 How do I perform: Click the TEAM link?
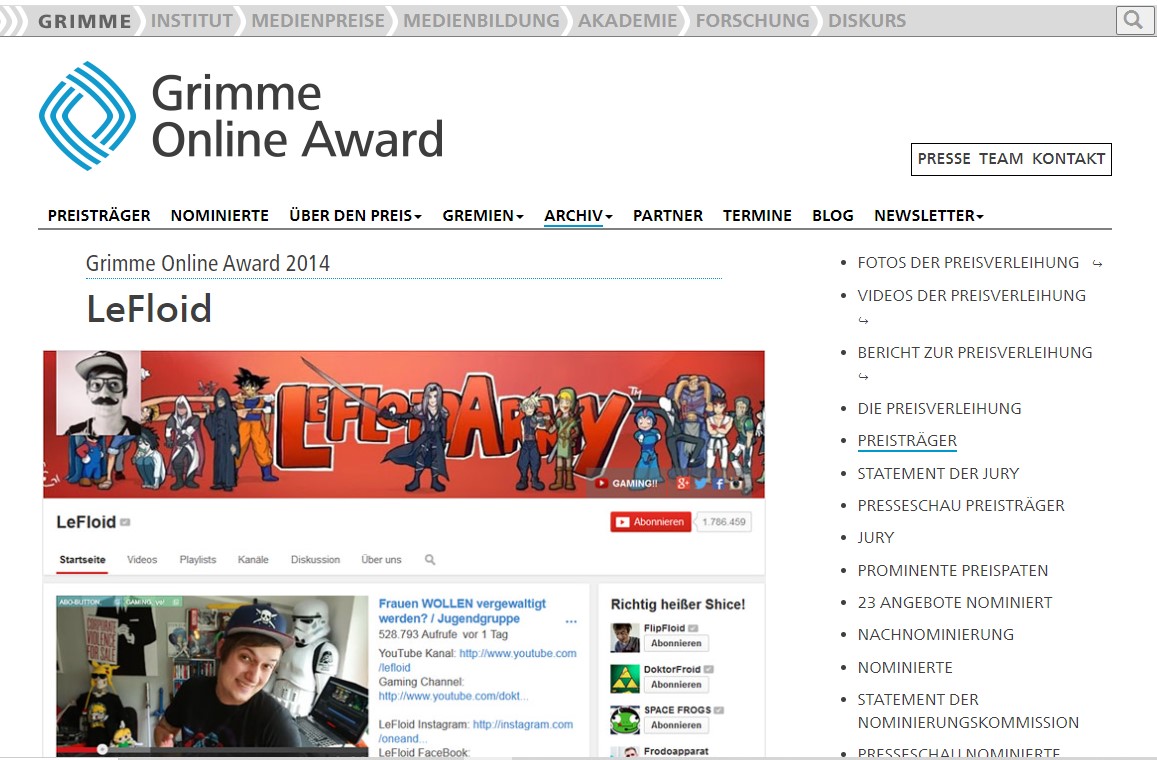[1001, 159]
